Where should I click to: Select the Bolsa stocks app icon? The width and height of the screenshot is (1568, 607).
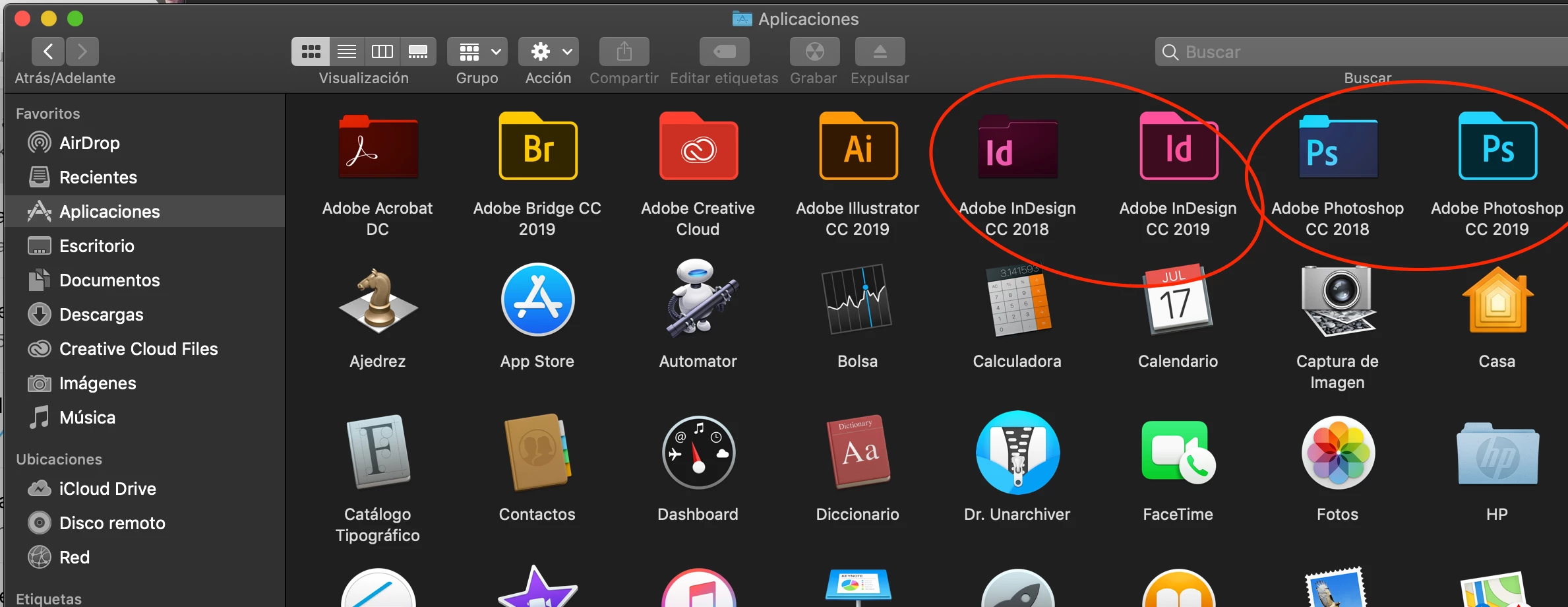[858, 299]
